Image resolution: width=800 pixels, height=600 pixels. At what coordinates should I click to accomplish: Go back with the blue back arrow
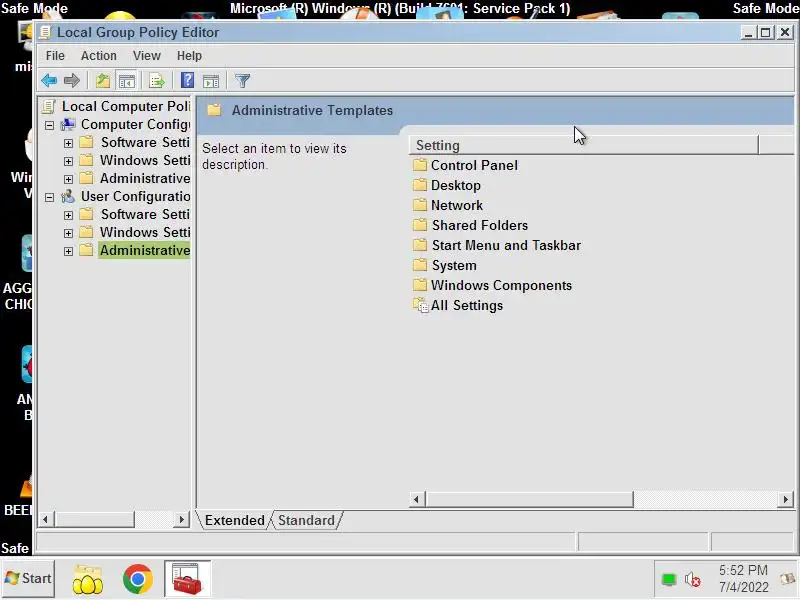(49, 80)
